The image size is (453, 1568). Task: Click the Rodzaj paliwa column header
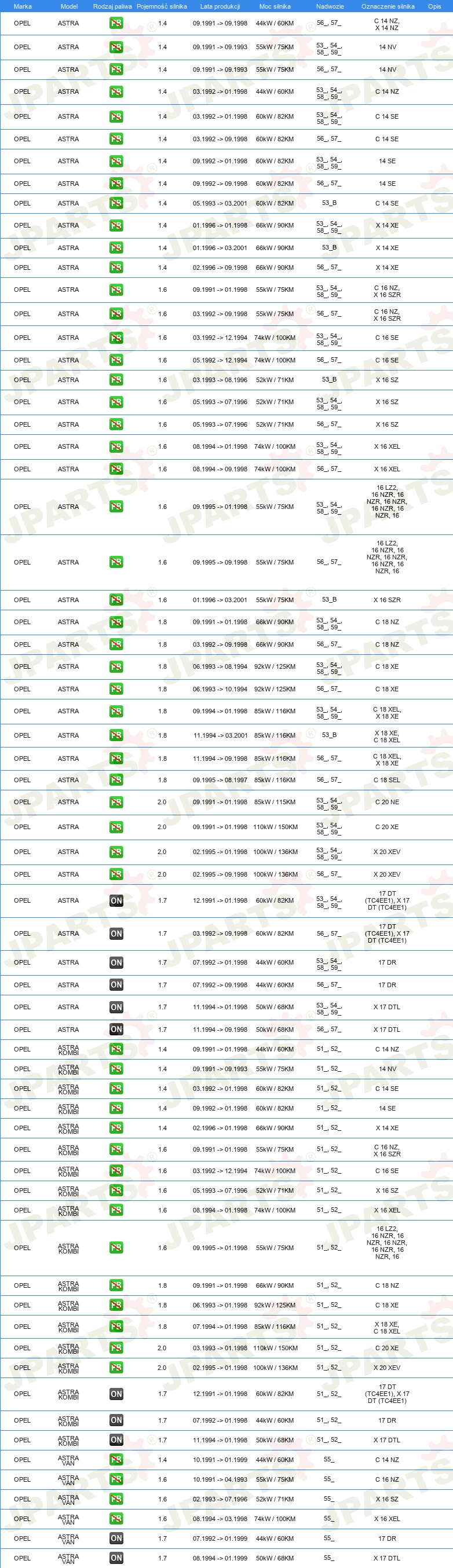(x=112, y=7)
